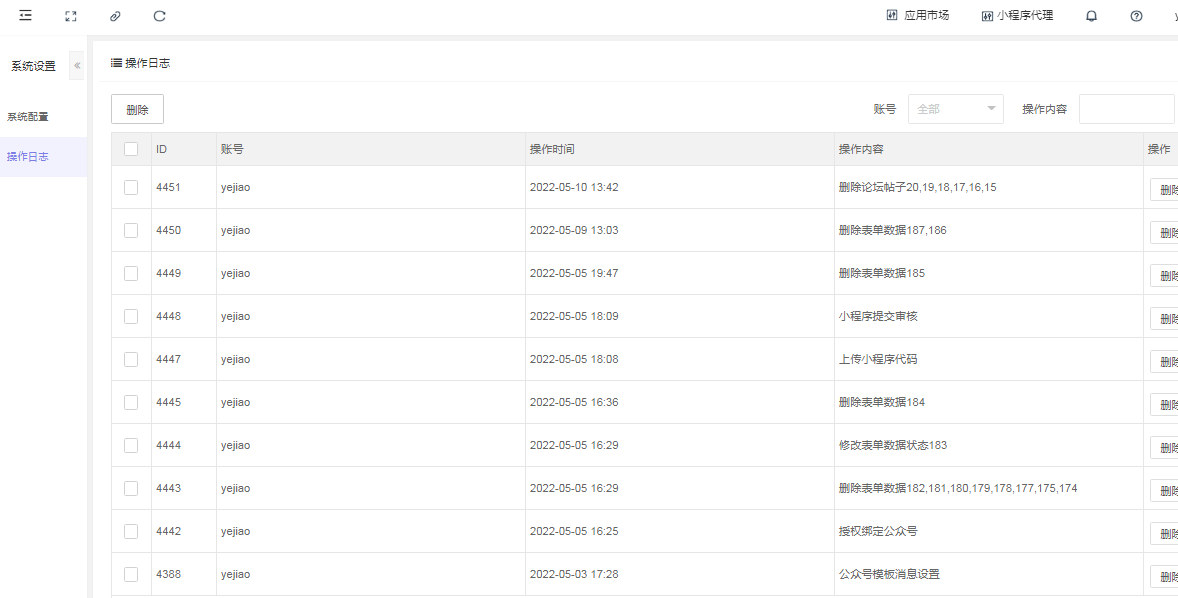Viewport: 1178px width, 598px height.
Task: Click the 操作内容 search input field
Action: [1126, 109]
